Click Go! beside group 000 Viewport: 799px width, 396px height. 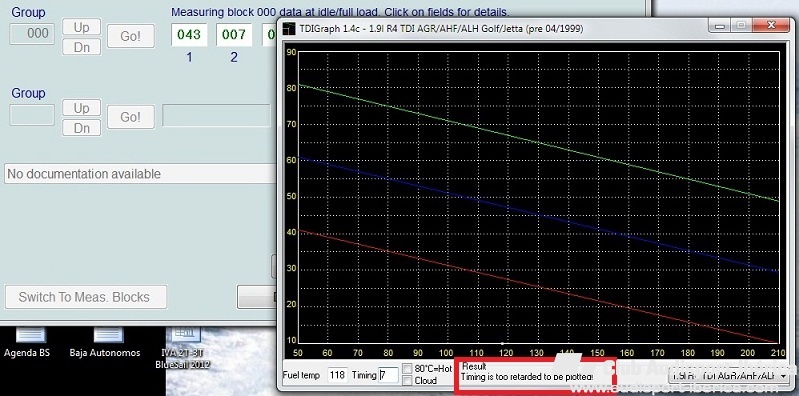[x=130, y=36]
